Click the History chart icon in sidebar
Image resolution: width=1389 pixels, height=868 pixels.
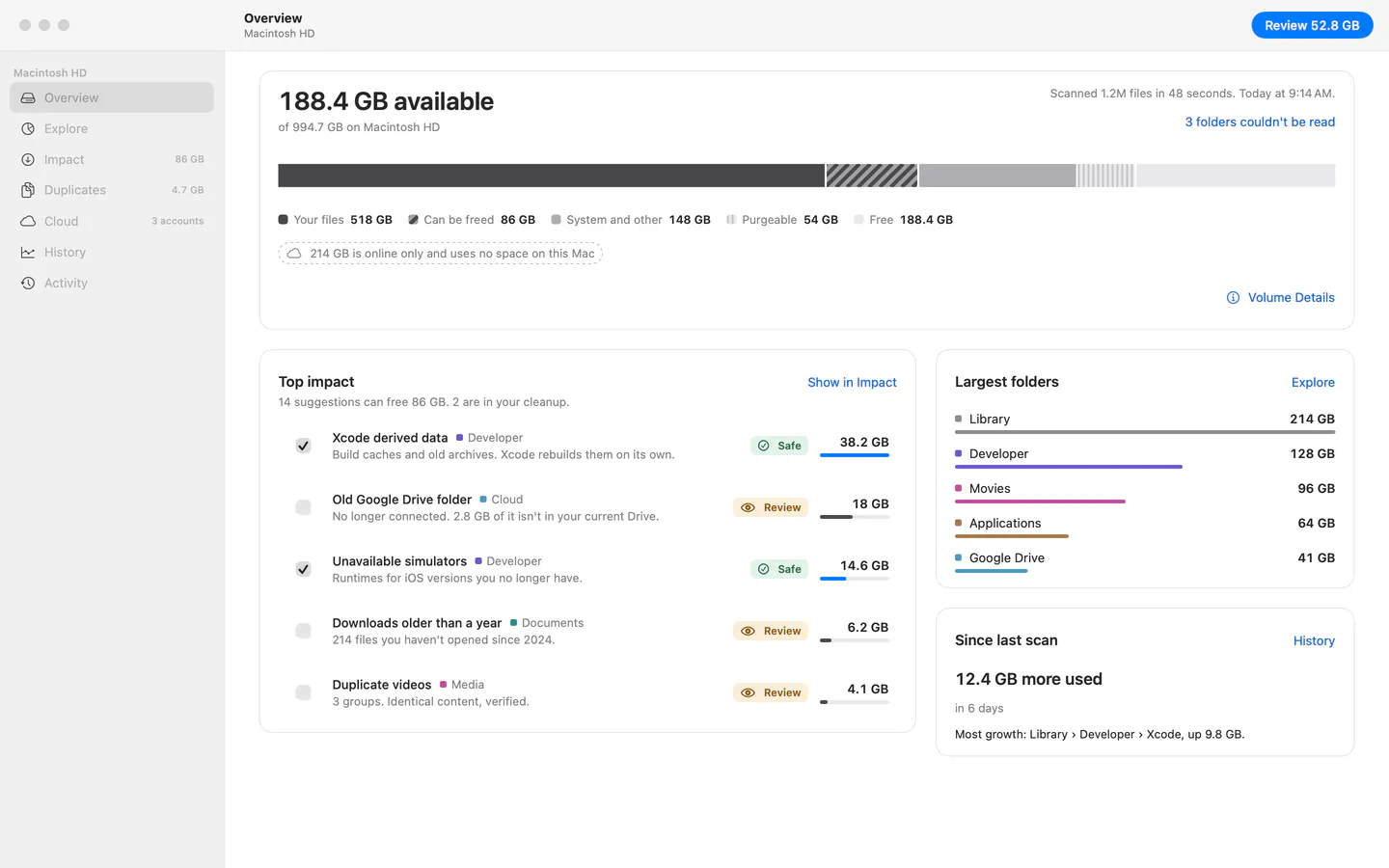(x=28, y=252)
